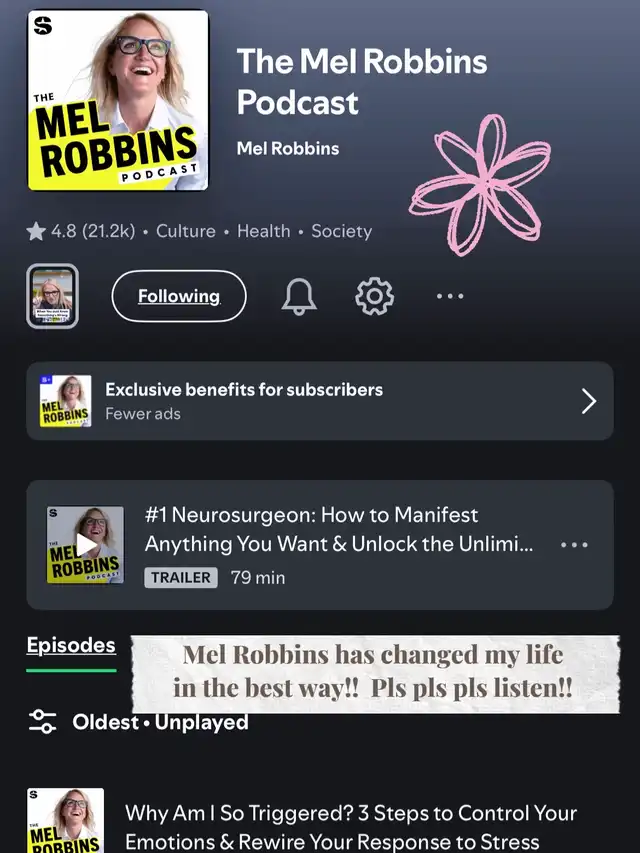Open podcast settings gear icon
640x853 pixels.
[x=374, y=296]
